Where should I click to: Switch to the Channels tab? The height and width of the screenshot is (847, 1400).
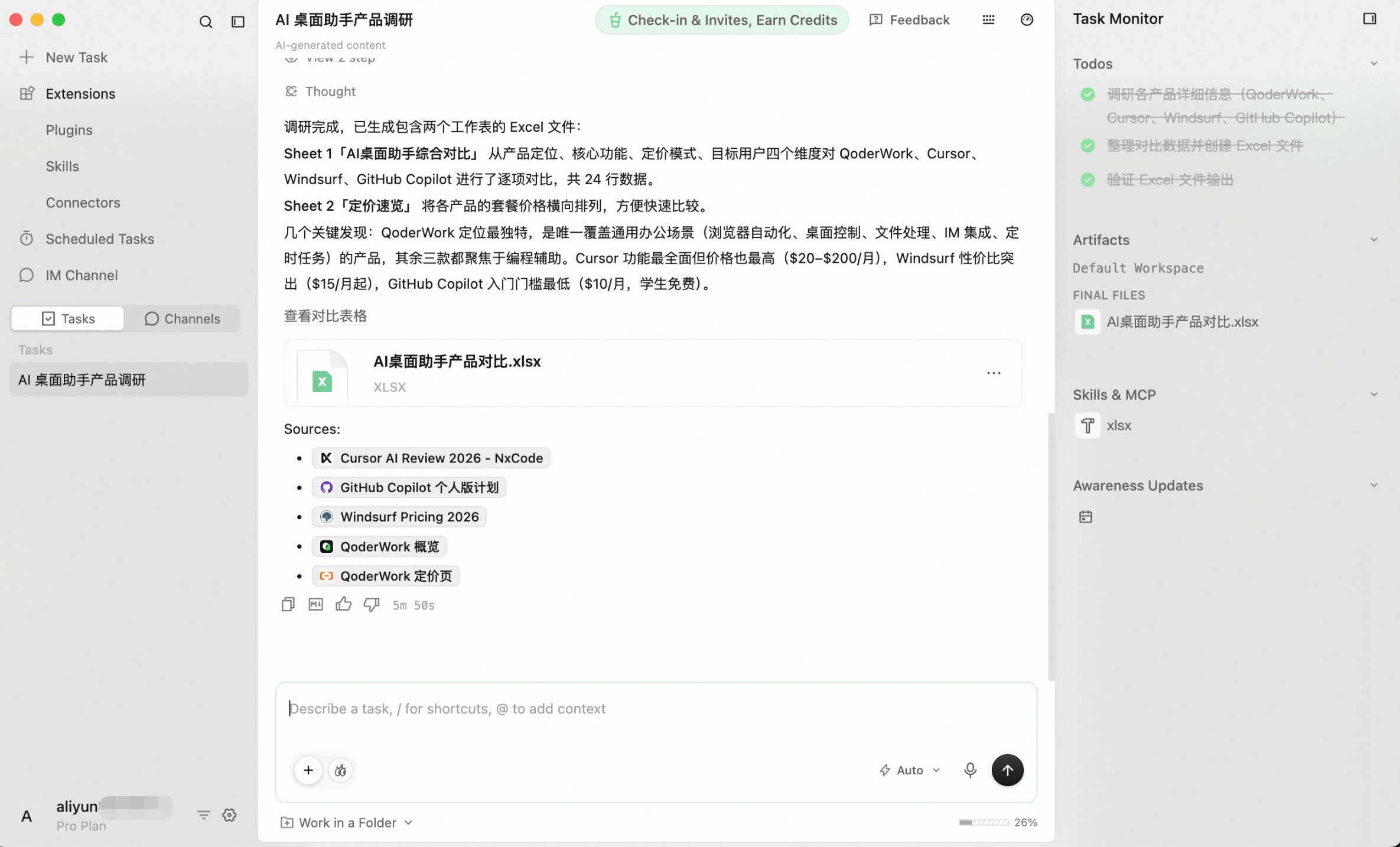point(183,318)
